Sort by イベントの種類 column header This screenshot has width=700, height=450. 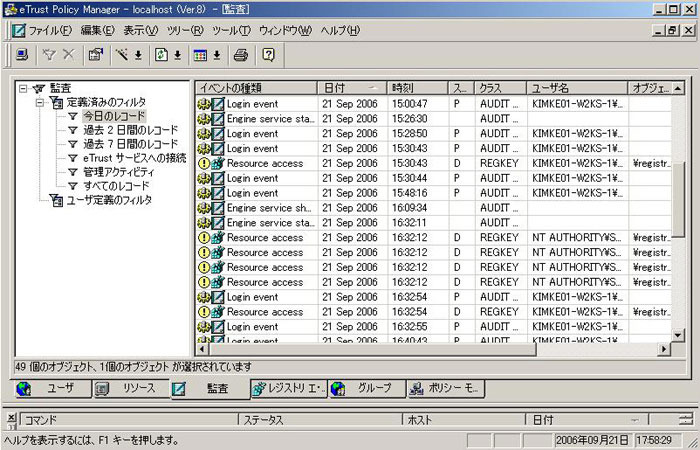click(x=256, y=88)
